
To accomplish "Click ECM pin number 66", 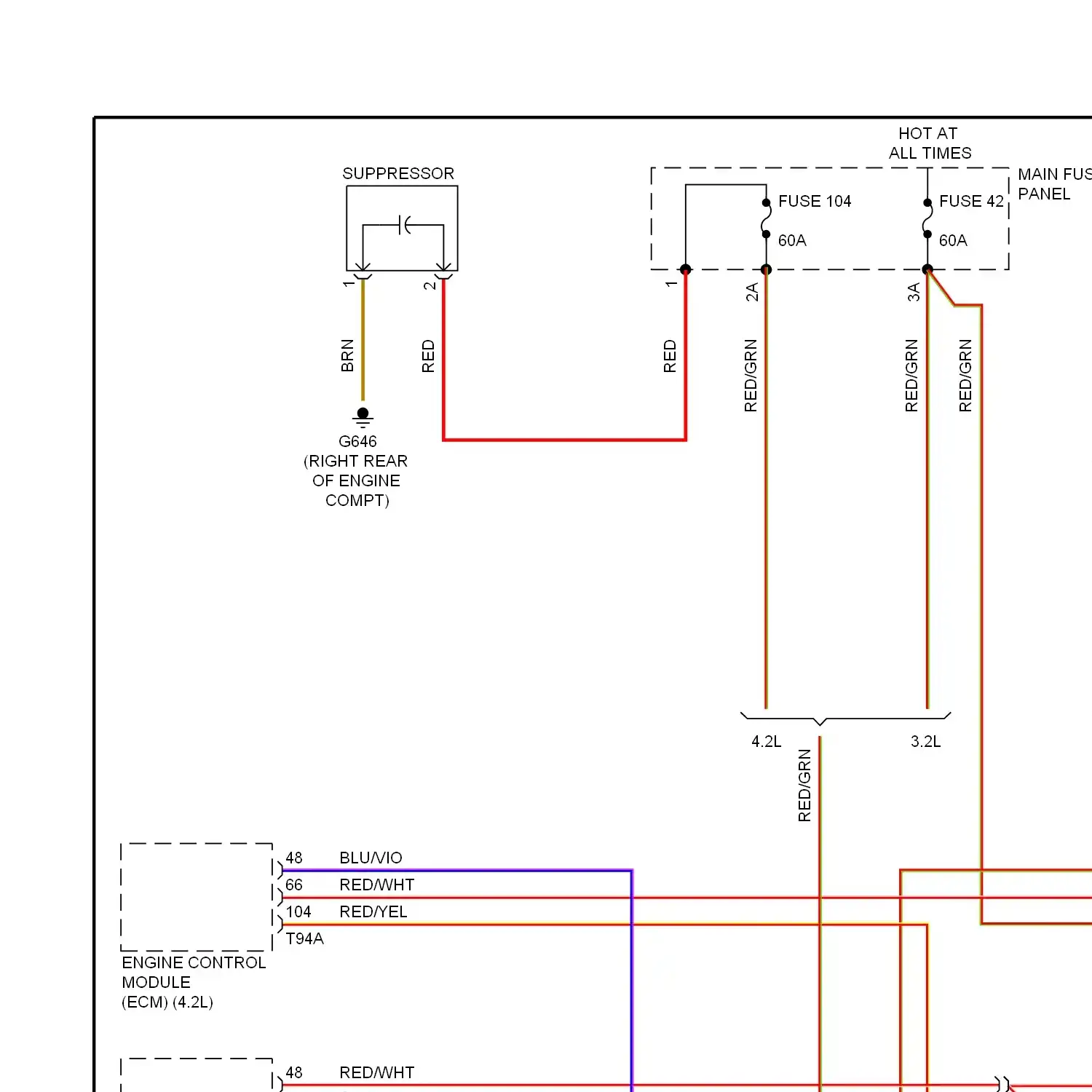I will 293,885.
